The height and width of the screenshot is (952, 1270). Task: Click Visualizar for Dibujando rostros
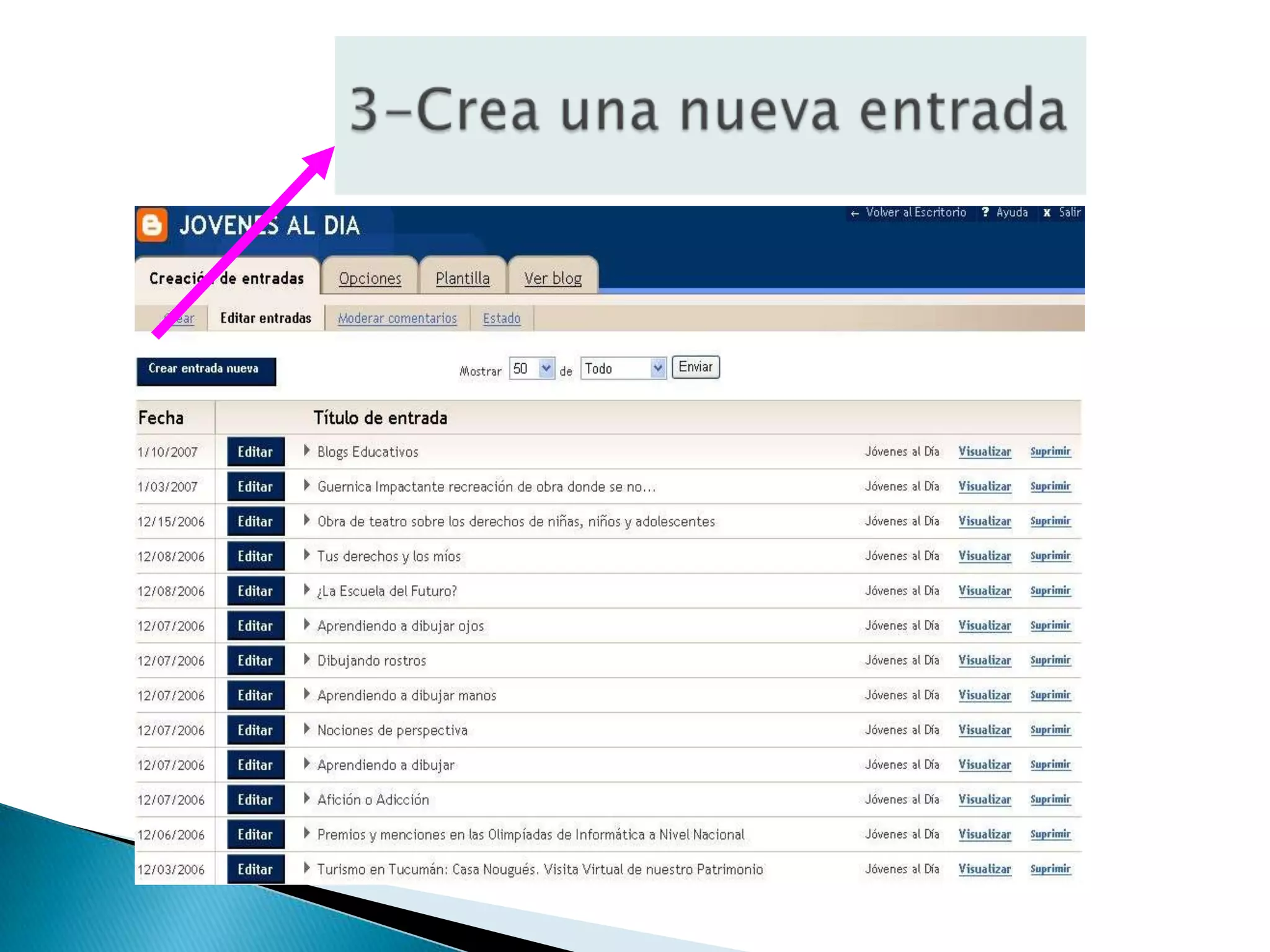point(985,659)
